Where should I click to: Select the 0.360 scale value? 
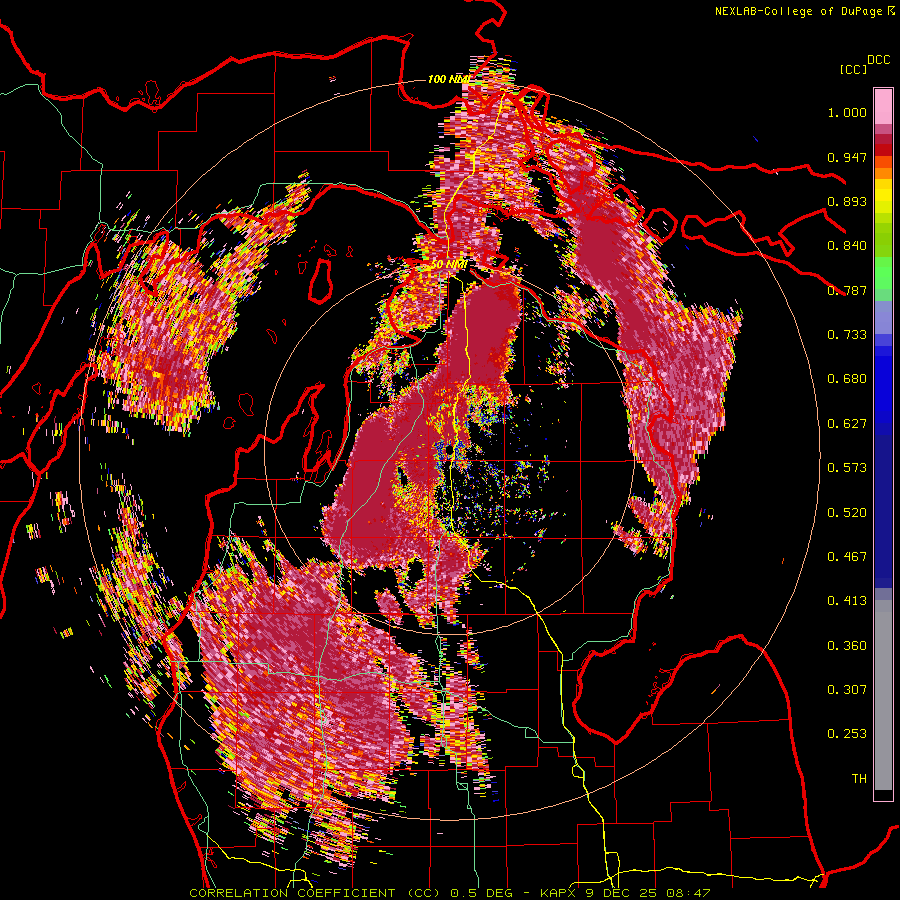847,646
